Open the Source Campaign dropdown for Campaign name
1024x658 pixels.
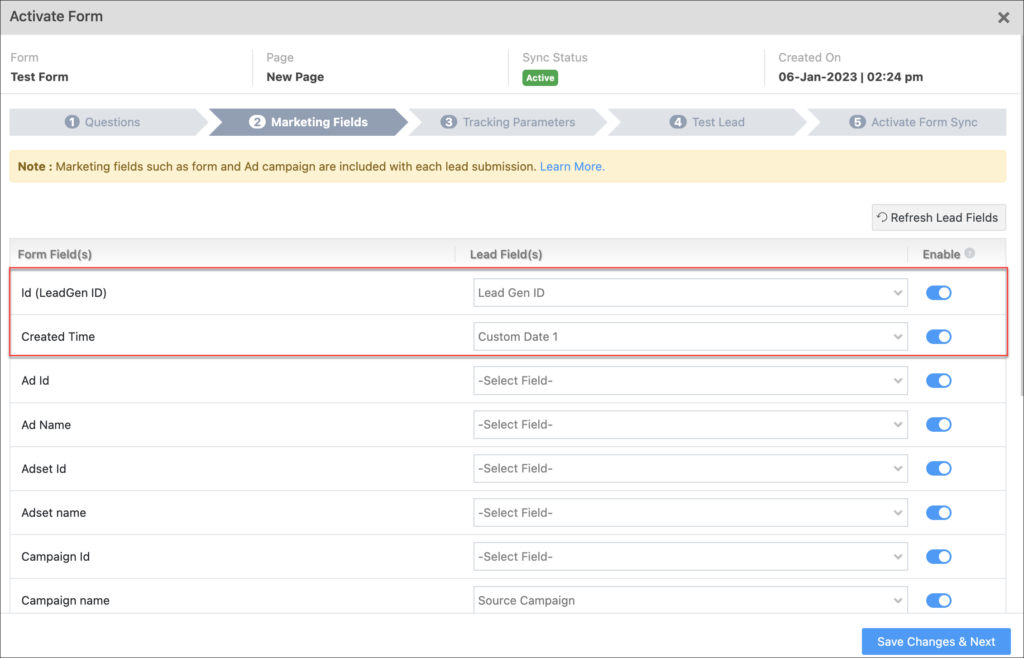690,600
